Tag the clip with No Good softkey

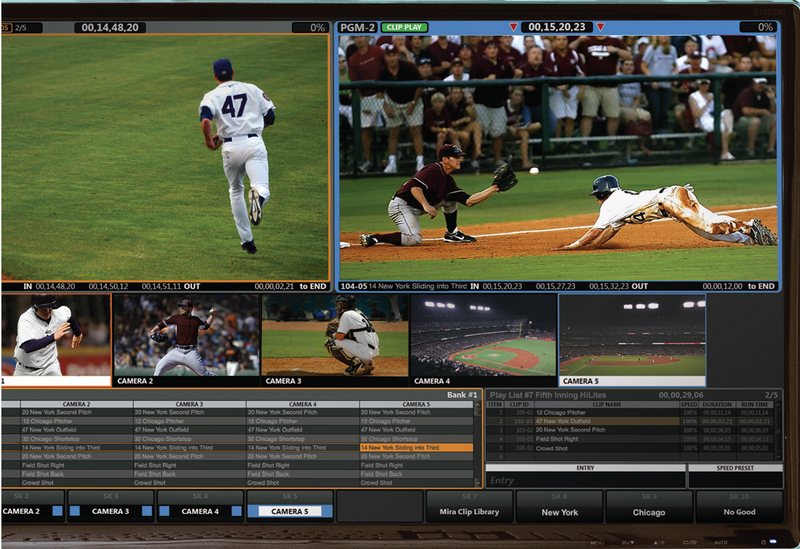[739, 512]
